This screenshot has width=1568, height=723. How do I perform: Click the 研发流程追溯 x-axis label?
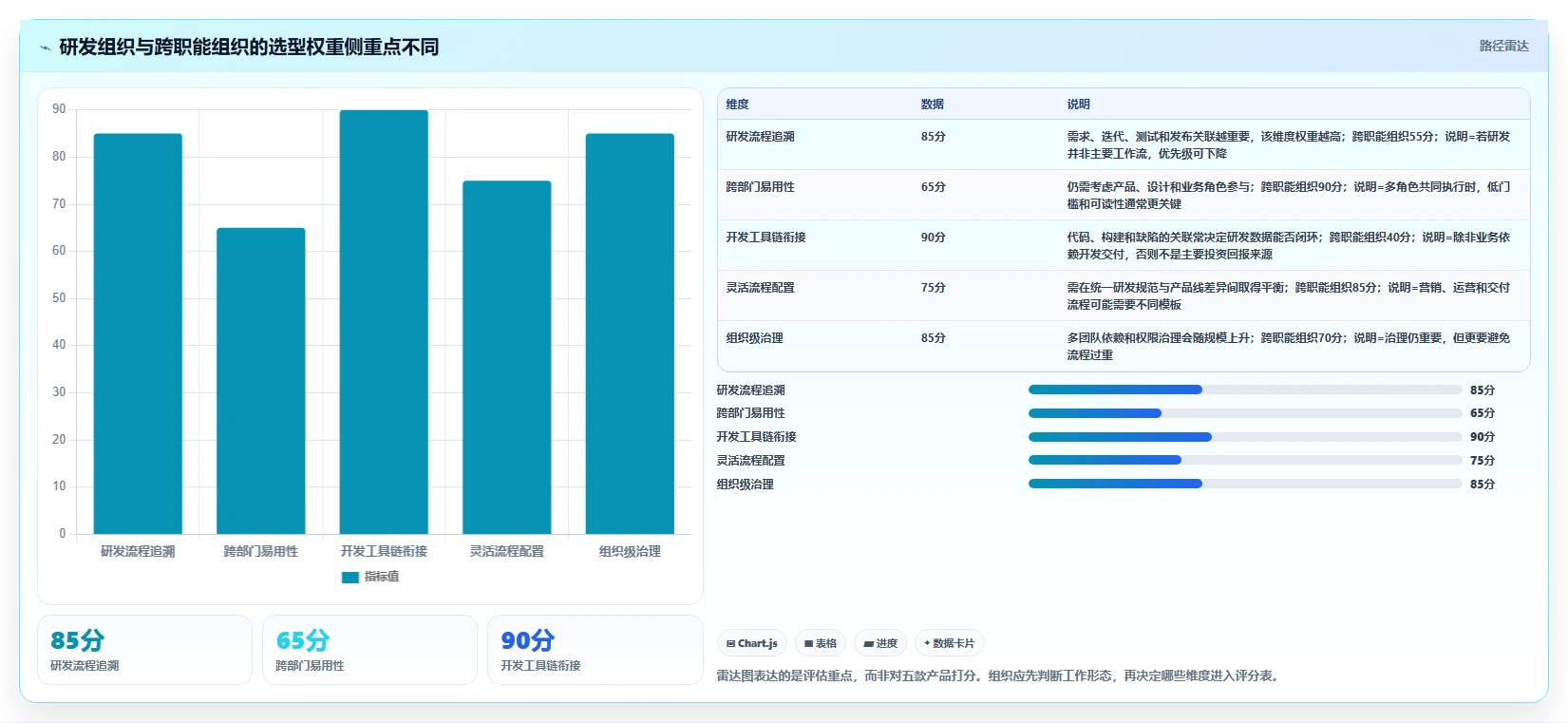pyautogui.click(x=138, y=551)
